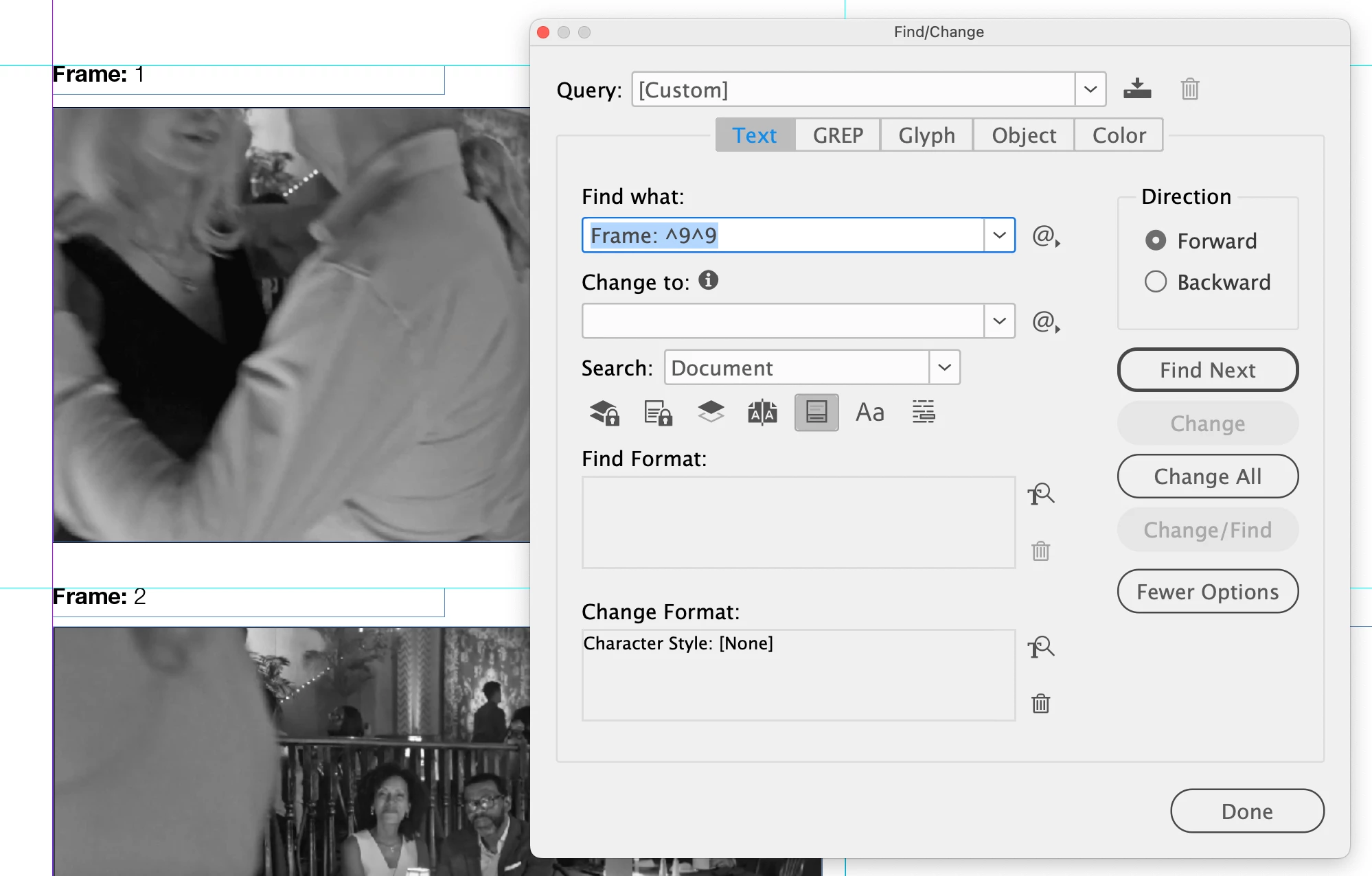Click the Save Query icon

(1137, 89)
